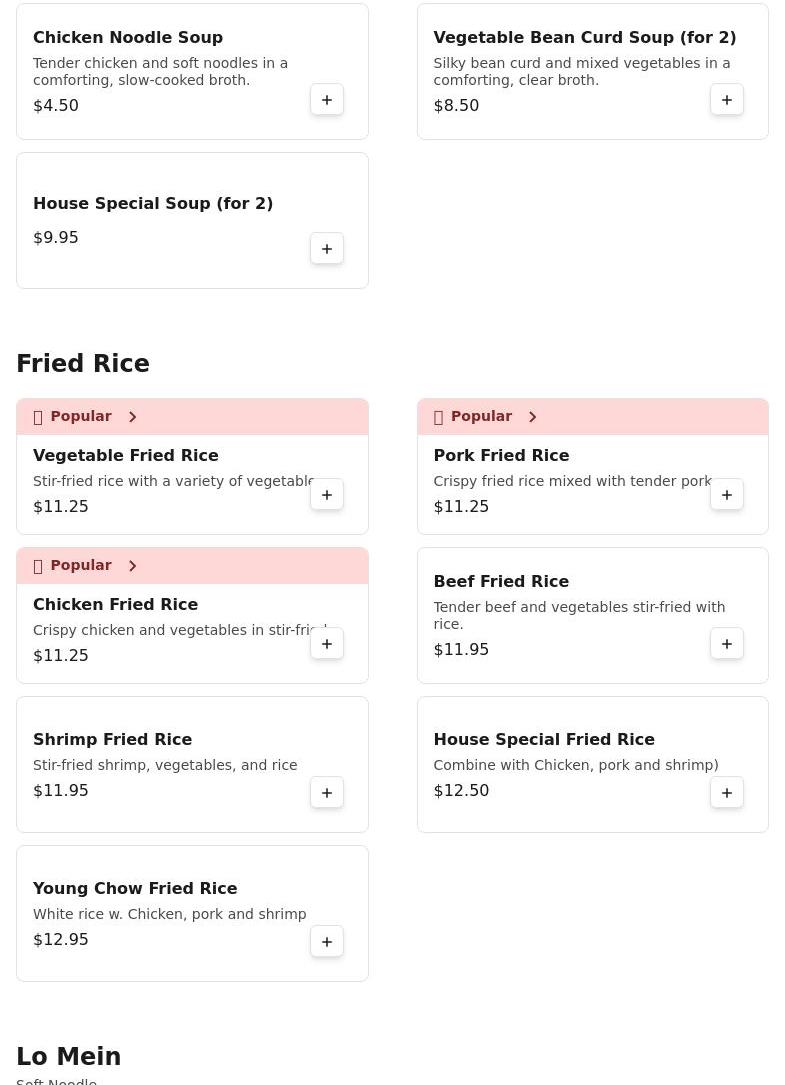This screenshot has width=785, height=1085.
Task: Select the Fried Rice section heading
Action: pos(83,364)
